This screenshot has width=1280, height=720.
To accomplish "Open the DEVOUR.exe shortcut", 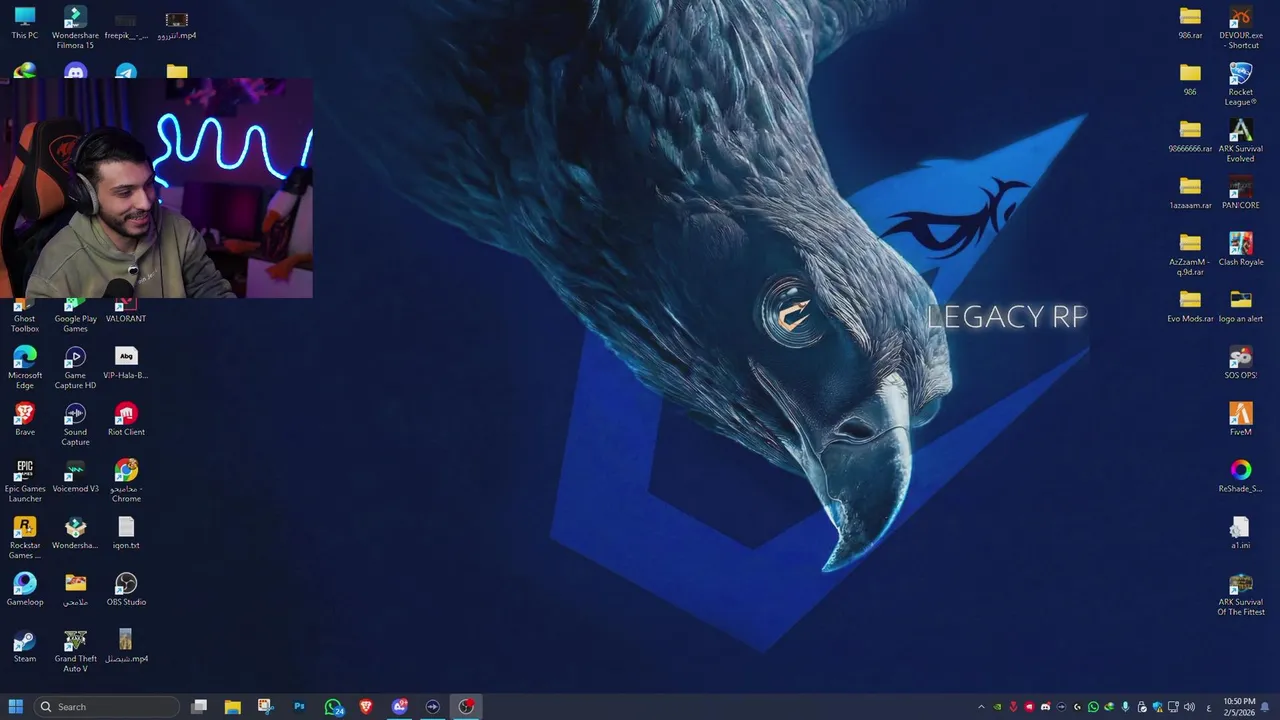I will tap(1241, 28).
